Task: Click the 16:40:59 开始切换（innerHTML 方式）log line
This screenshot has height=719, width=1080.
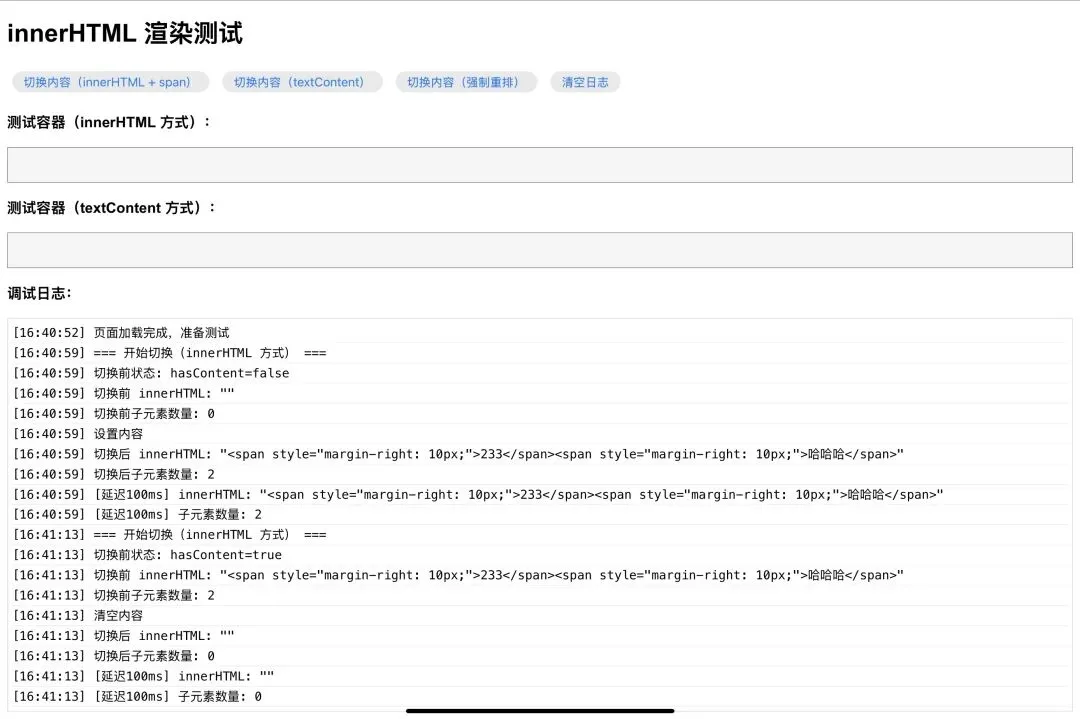Action: point(540,353)
